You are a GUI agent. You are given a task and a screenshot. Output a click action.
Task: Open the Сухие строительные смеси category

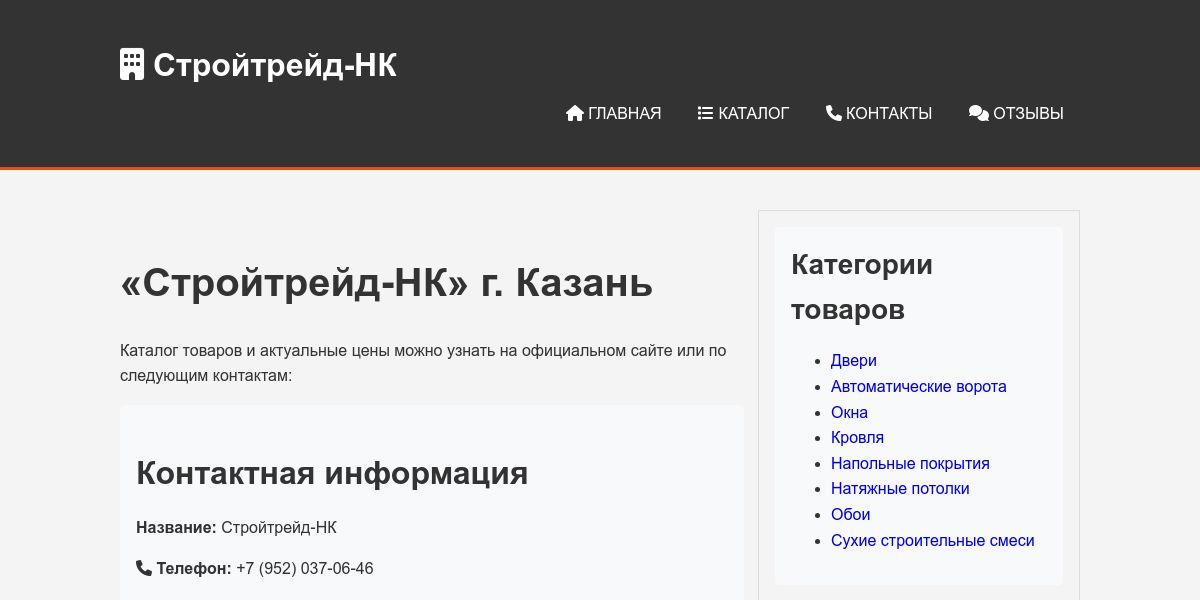pyautogui.click(x=933, y=540)
